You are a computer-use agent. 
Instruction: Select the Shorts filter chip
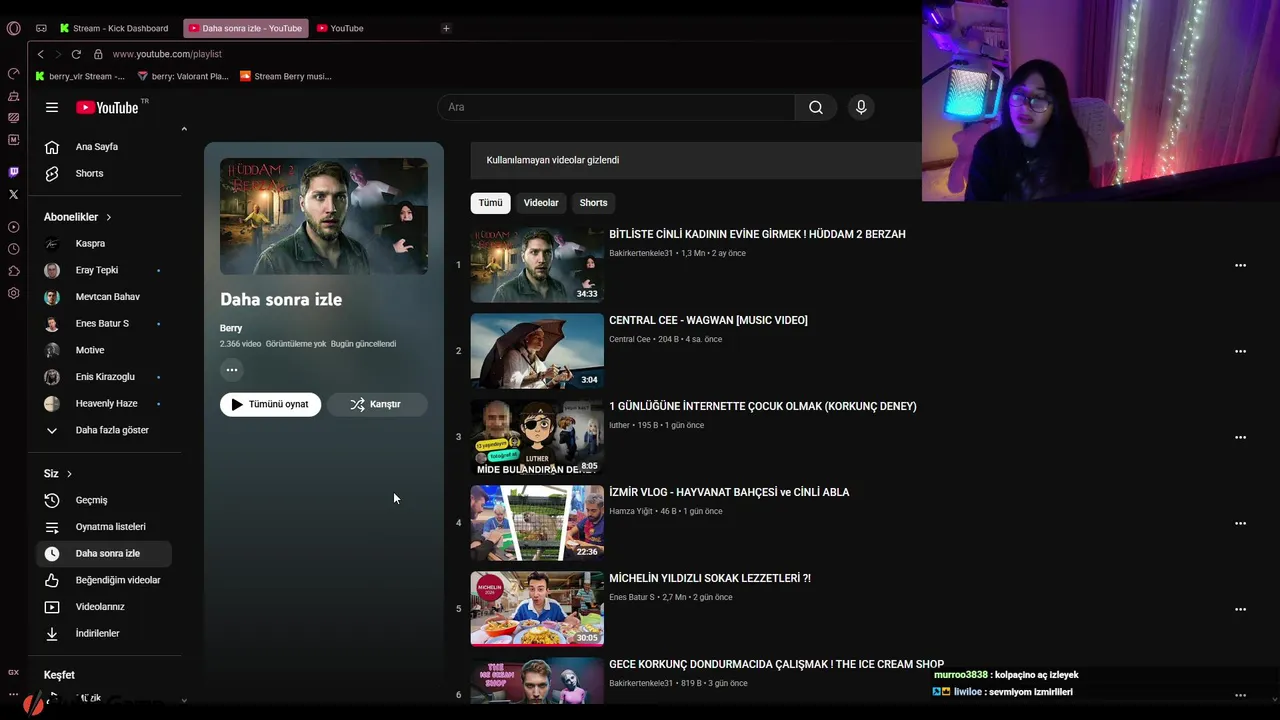[593, 203]
